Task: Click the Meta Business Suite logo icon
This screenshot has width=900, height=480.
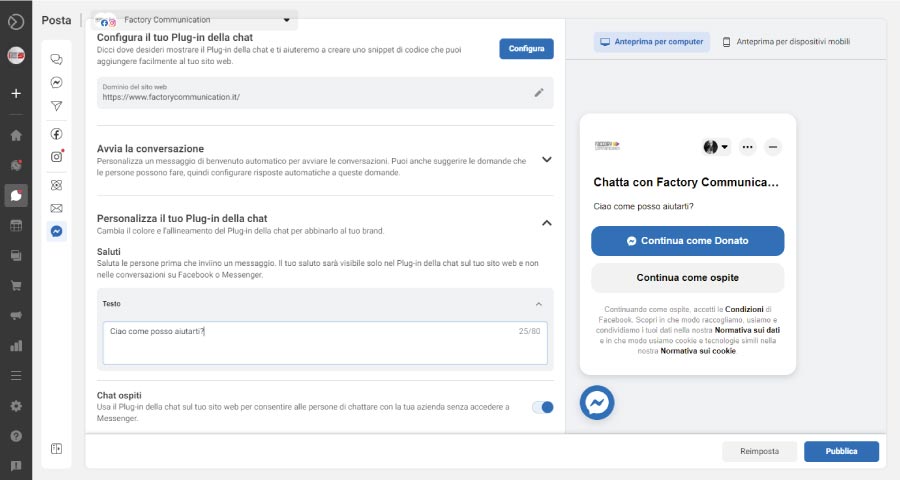Action: click(16, 22)
